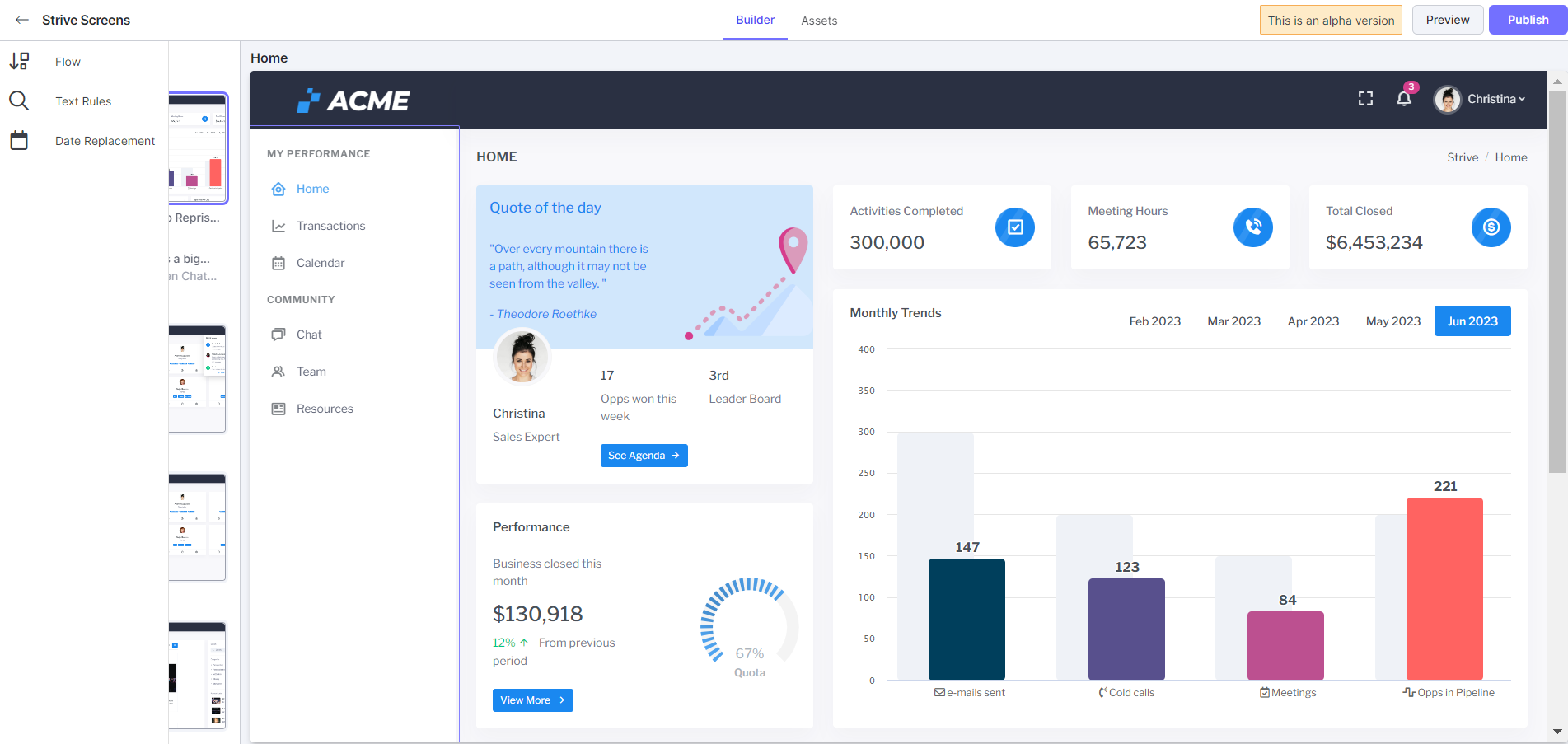Viewport: 1568px width, 744px height.
Task: Click the Meeting Hours phone icon
Action: [x=1252, y=227]
